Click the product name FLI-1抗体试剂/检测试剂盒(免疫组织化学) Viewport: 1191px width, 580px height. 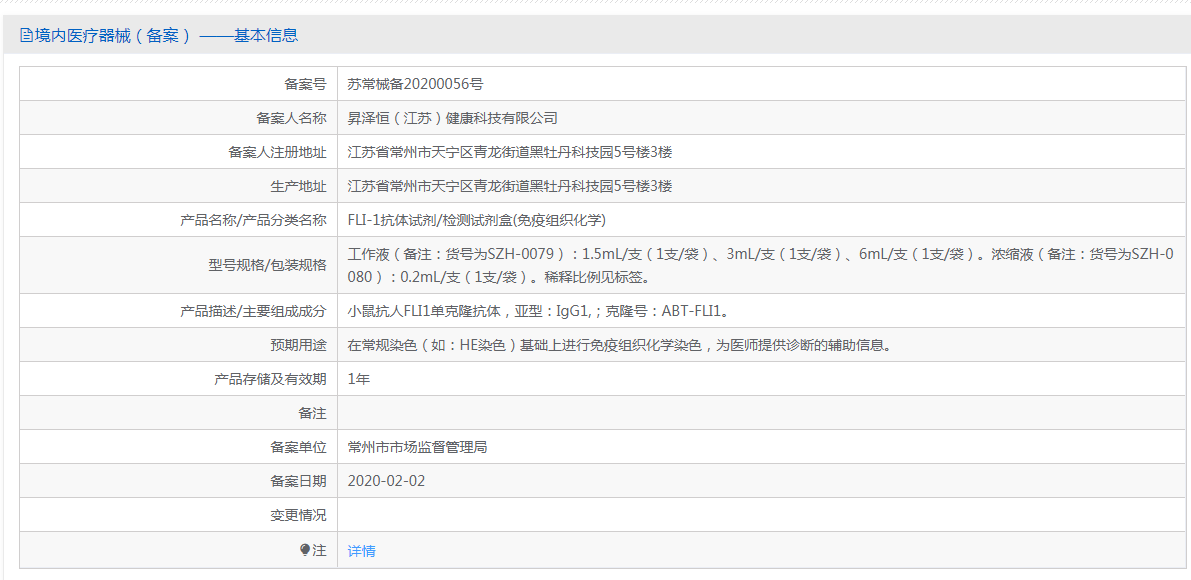[x=476, y=220]
